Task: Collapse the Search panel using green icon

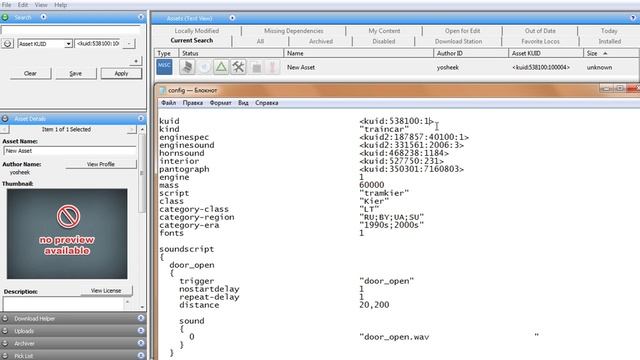Action: (5, 17)
